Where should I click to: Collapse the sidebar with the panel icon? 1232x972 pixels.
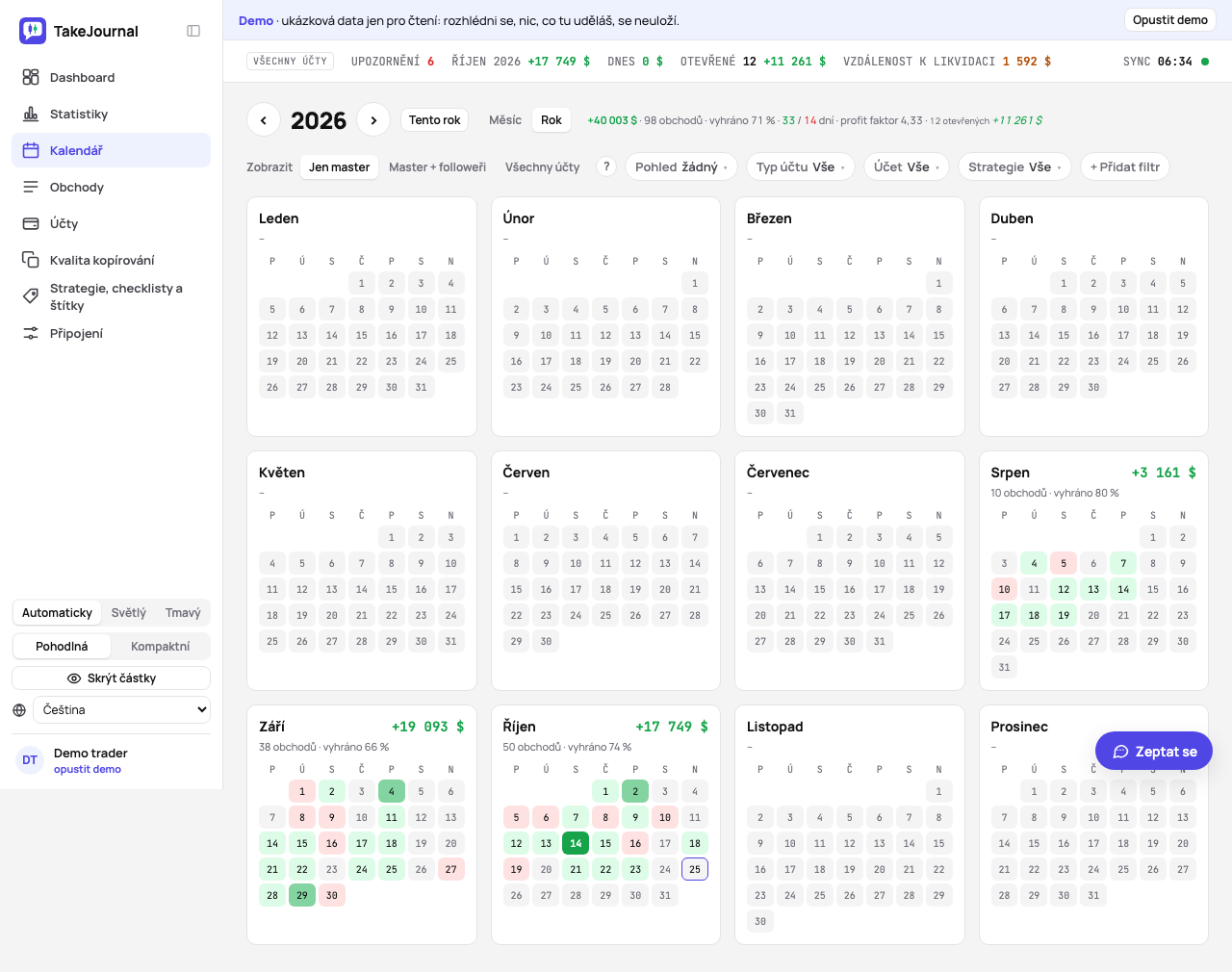pyautogui.click(x=193, y=31)
